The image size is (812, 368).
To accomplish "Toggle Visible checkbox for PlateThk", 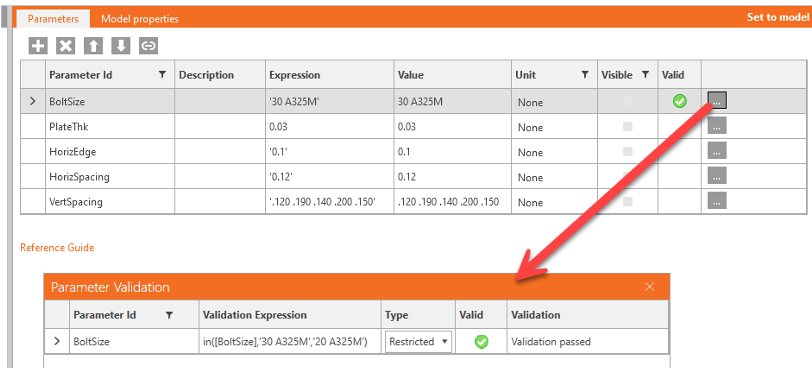I will point(628,126).
